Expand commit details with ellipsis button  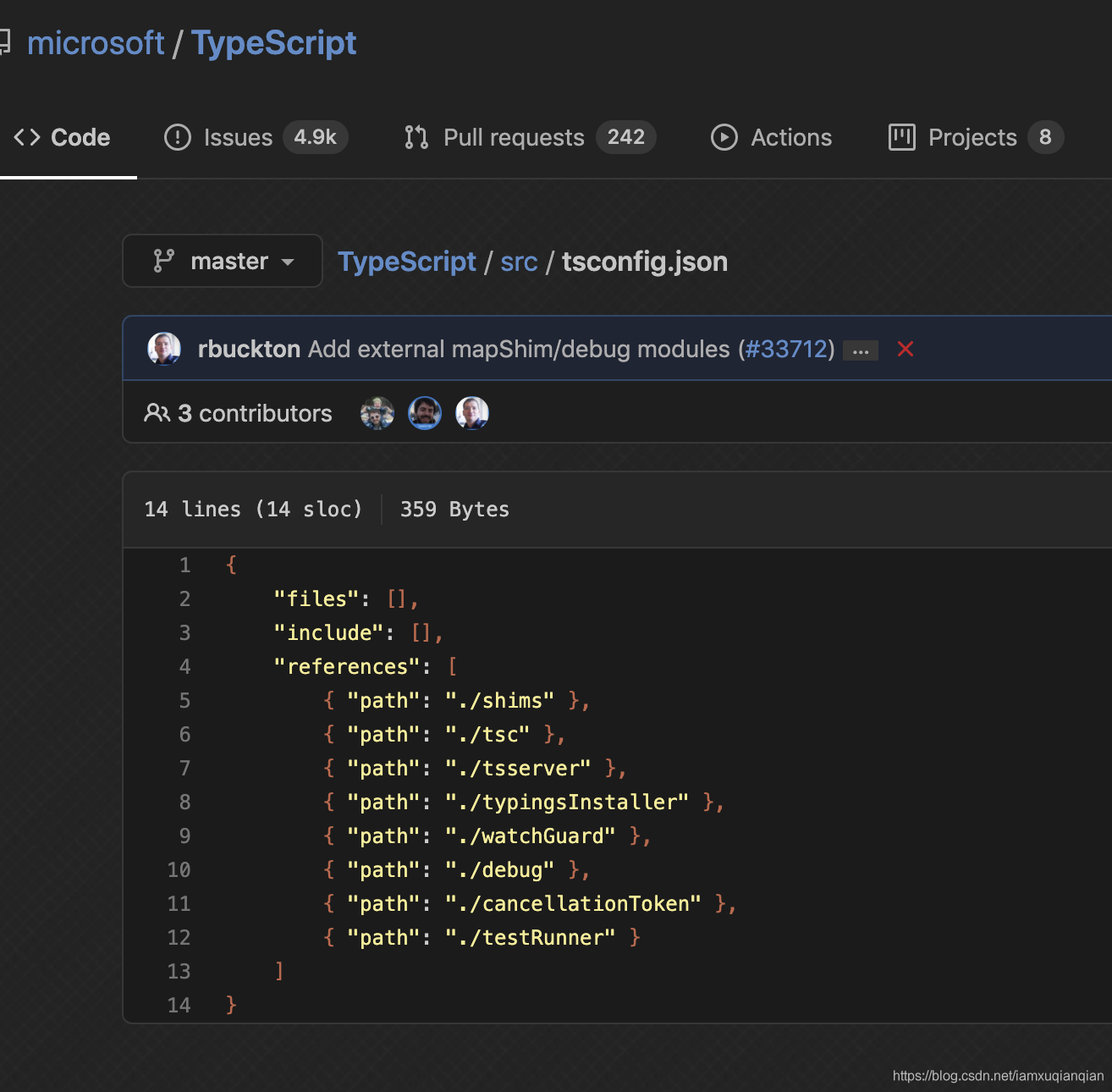pyautogui.click(x=861, y=350)
